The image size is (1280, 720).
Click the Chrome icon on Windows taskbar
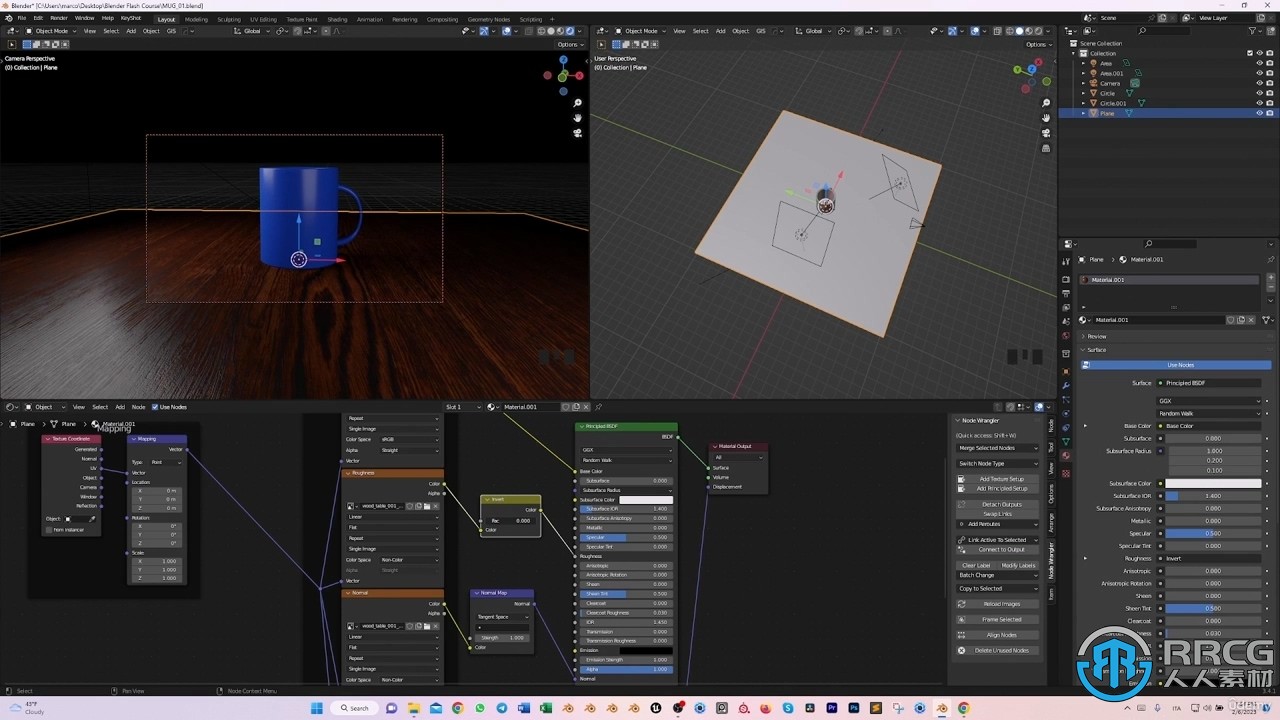pos(458,708)
